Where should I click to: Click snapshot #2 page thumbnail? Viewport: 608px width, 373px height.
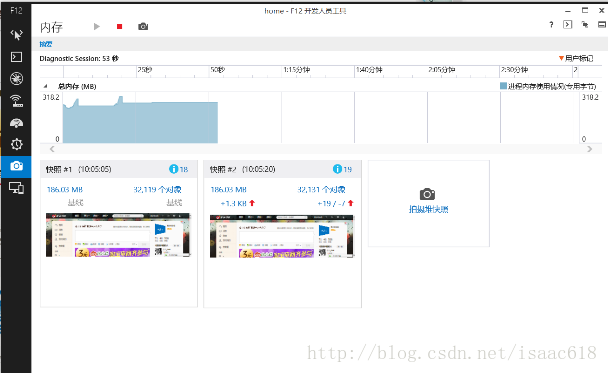pos(282,236)
